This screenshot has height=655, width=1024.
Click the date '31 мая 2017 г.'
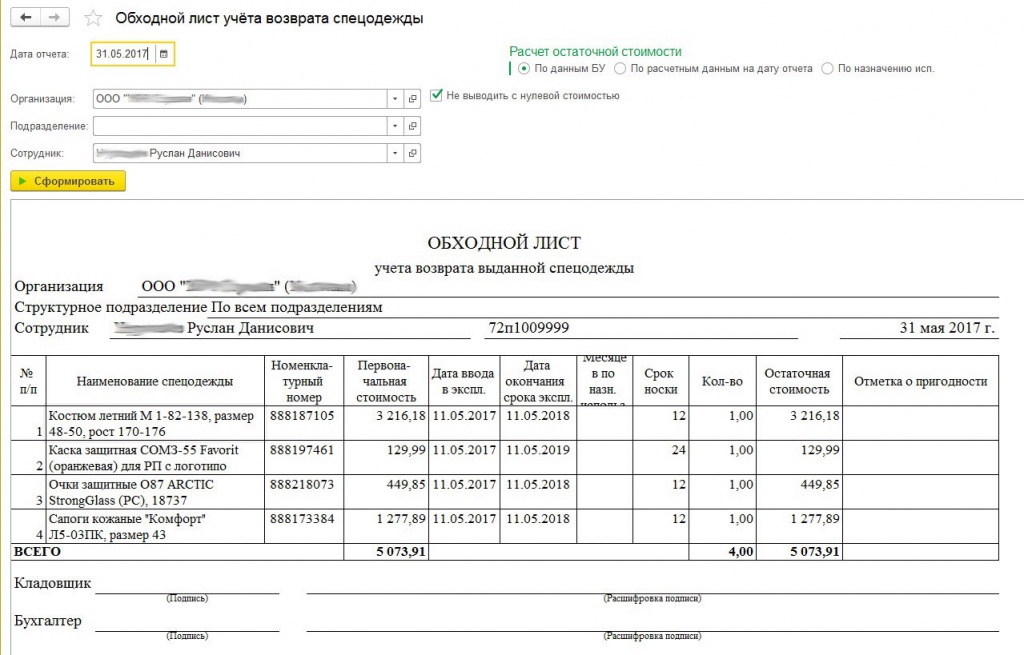947,328
